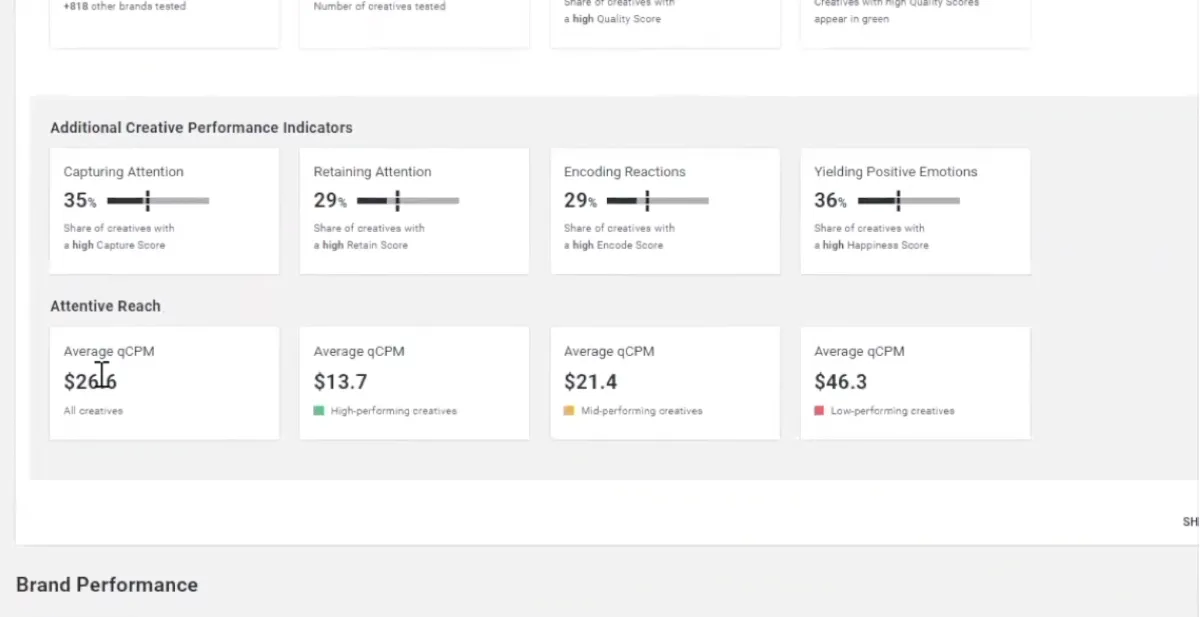The width and height of the screenshot is (1200, 617).
Task: Click the red Low-performing creatives swatch
Action: [x=819, y=411]
